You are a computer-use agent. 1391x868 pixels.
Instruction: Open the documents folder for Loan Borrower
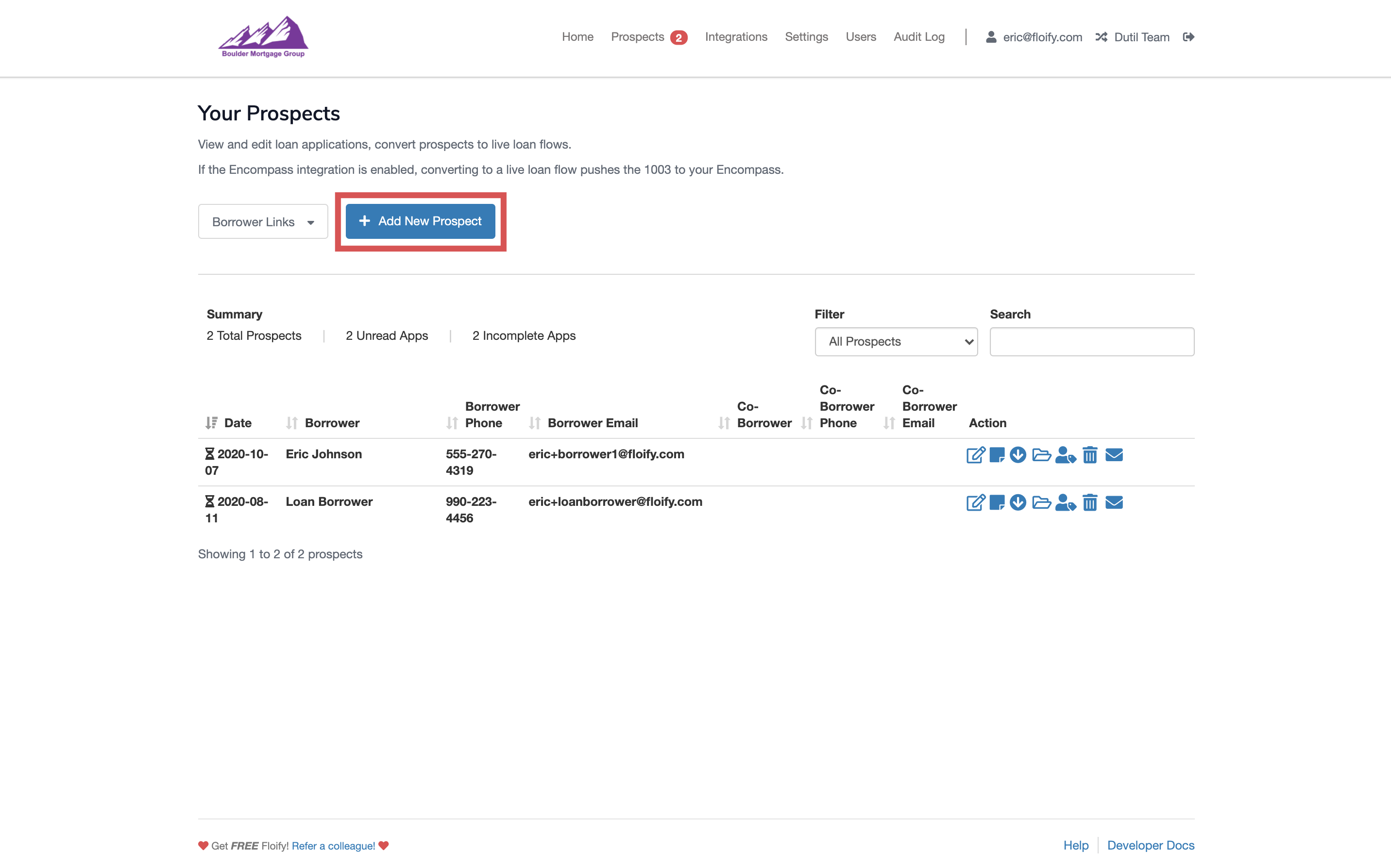pyautogui.click(x=1041, y=502)
